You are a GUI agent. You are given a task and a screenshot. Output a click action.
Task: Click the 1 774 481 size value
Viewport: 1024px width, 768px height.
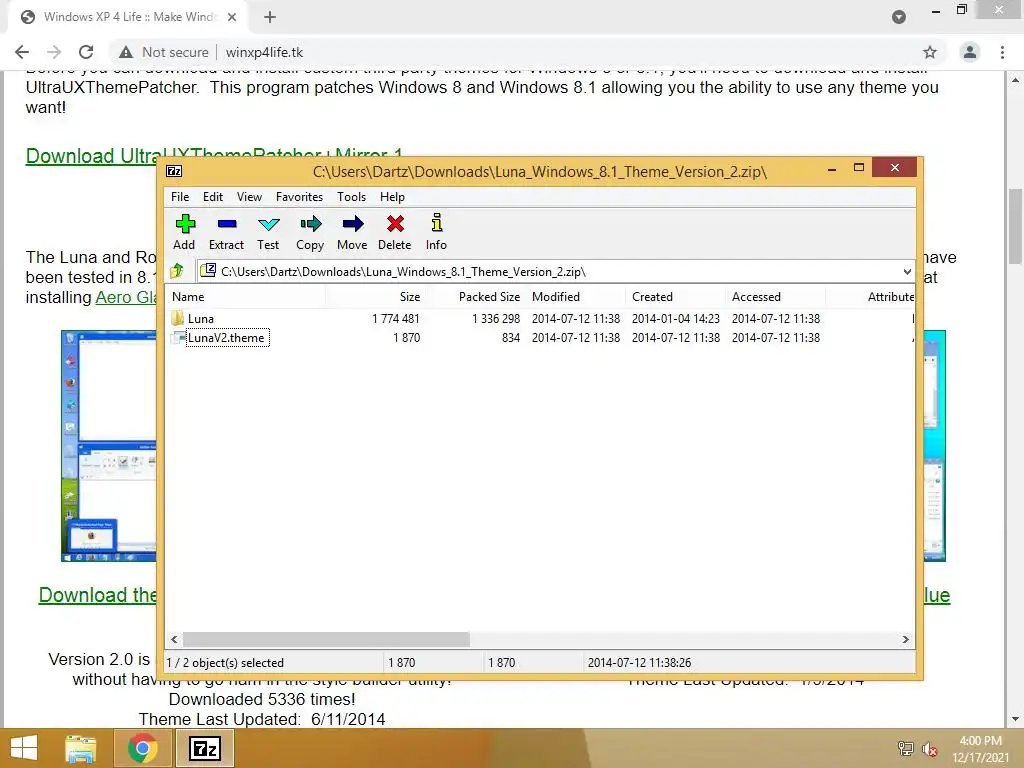point(396,319)
